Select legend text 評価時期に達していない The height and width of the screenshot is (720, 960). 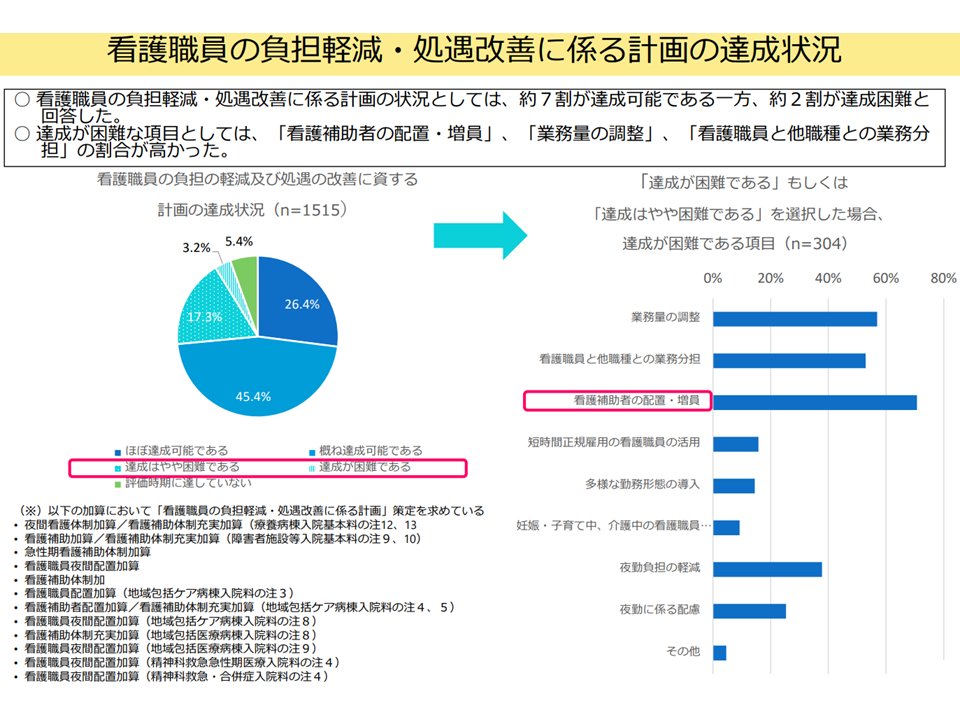coord(188,482)
